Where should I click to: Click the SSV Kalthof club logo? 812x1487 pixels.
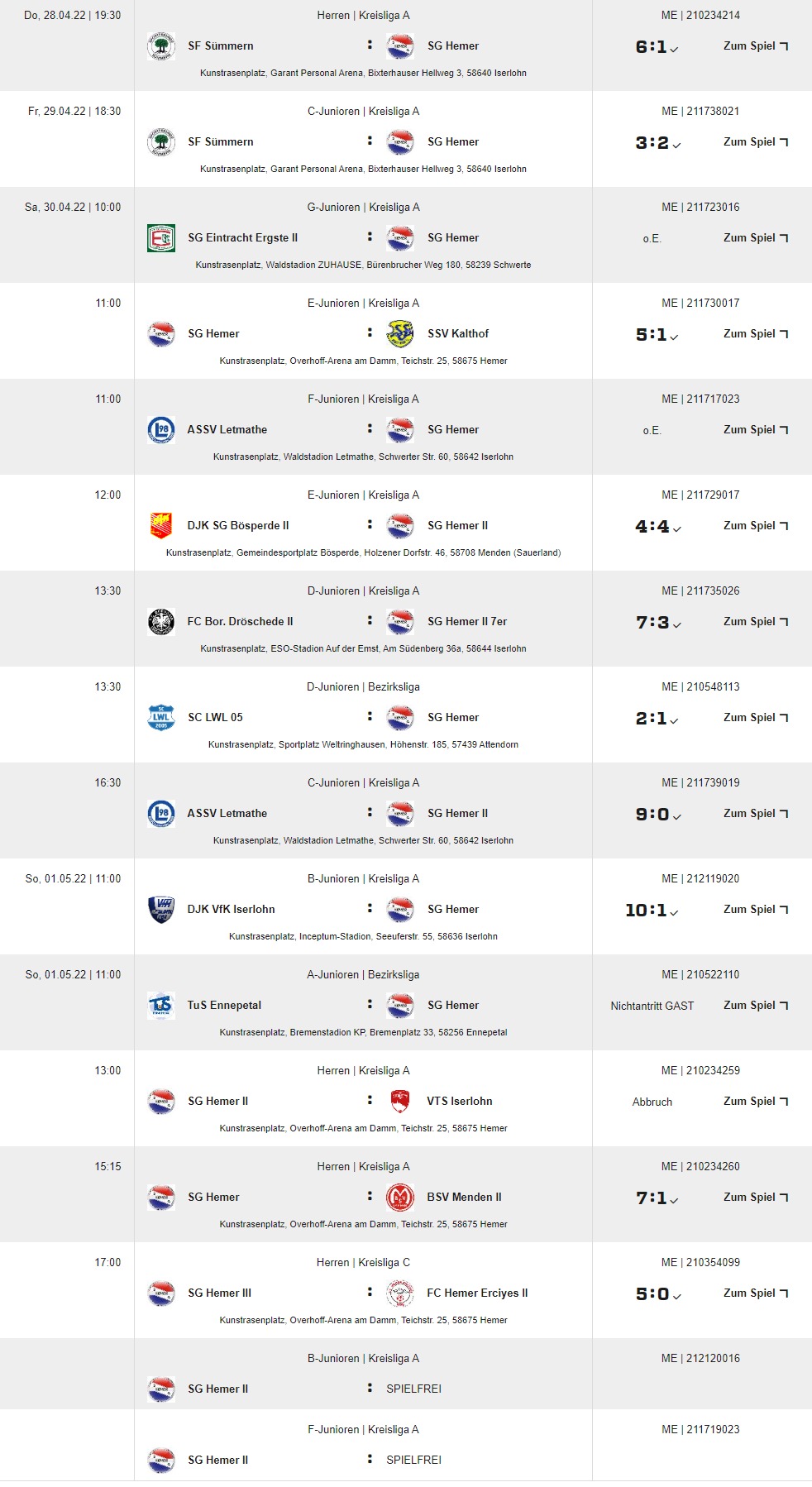pyautogui.click(x=400, y=334)
